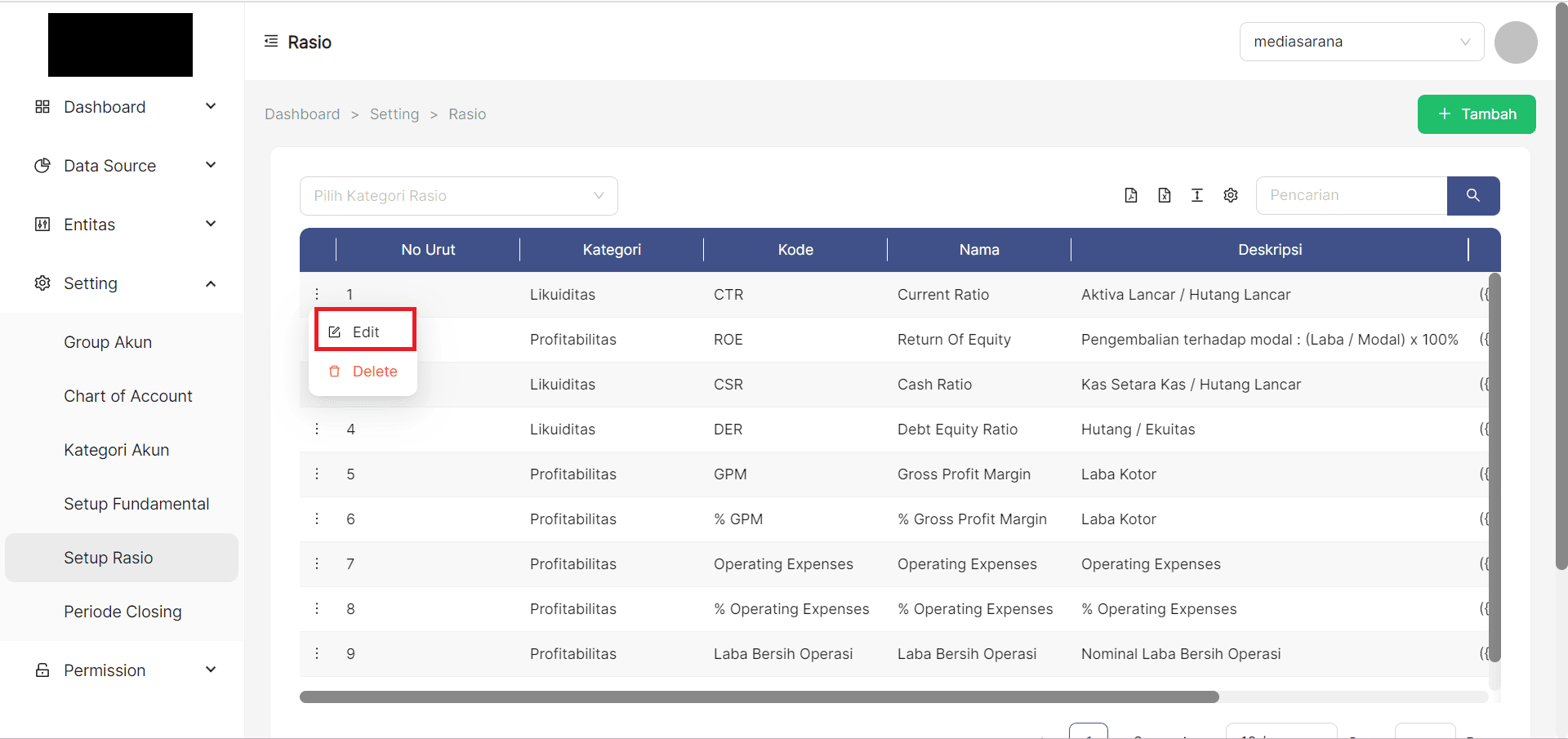This screenshot has height=739, width=1568.
Task: Focus the Pencarian search field
Action: coord(1351,196)
